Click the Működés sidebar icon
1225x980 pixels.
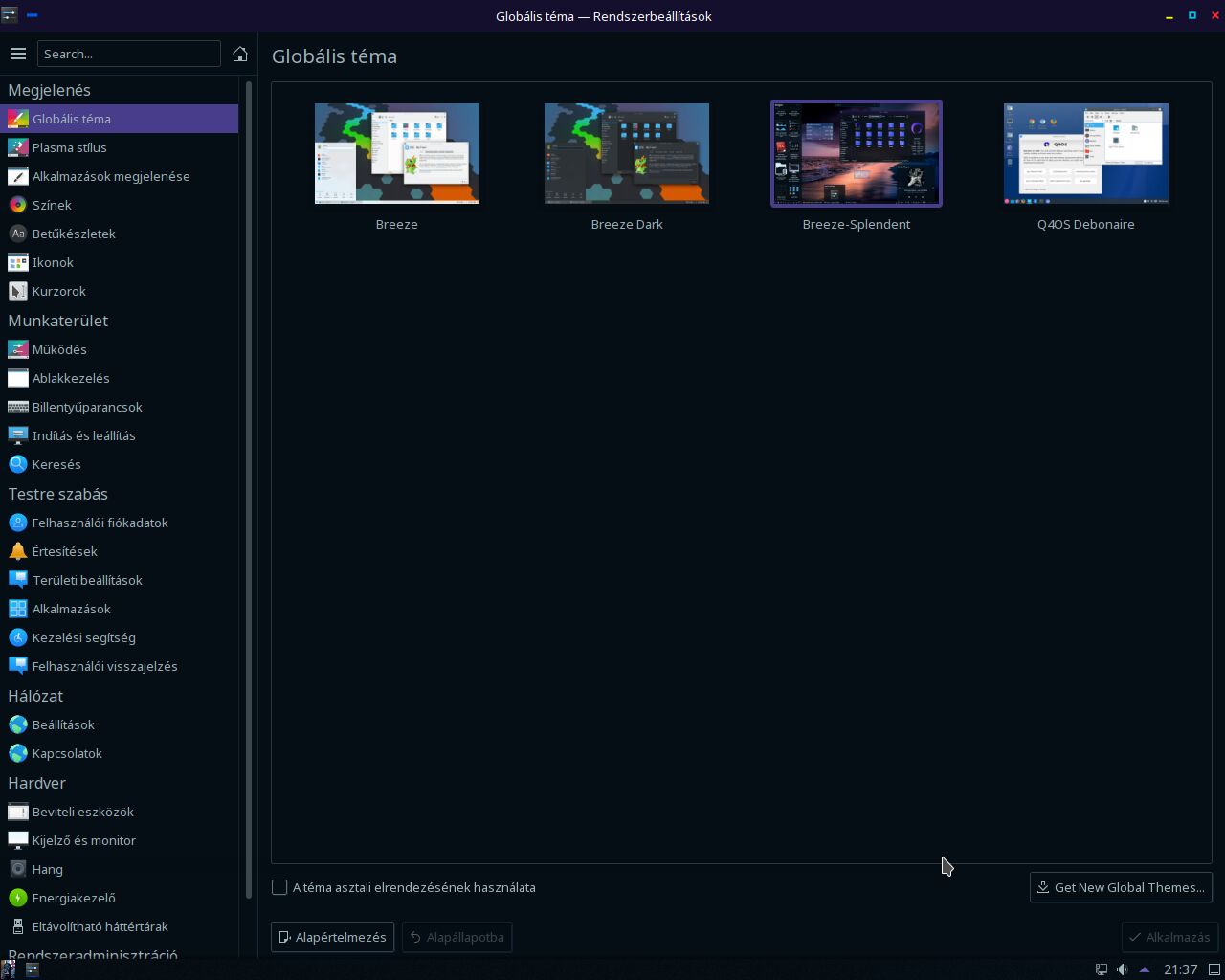point(17,349)
